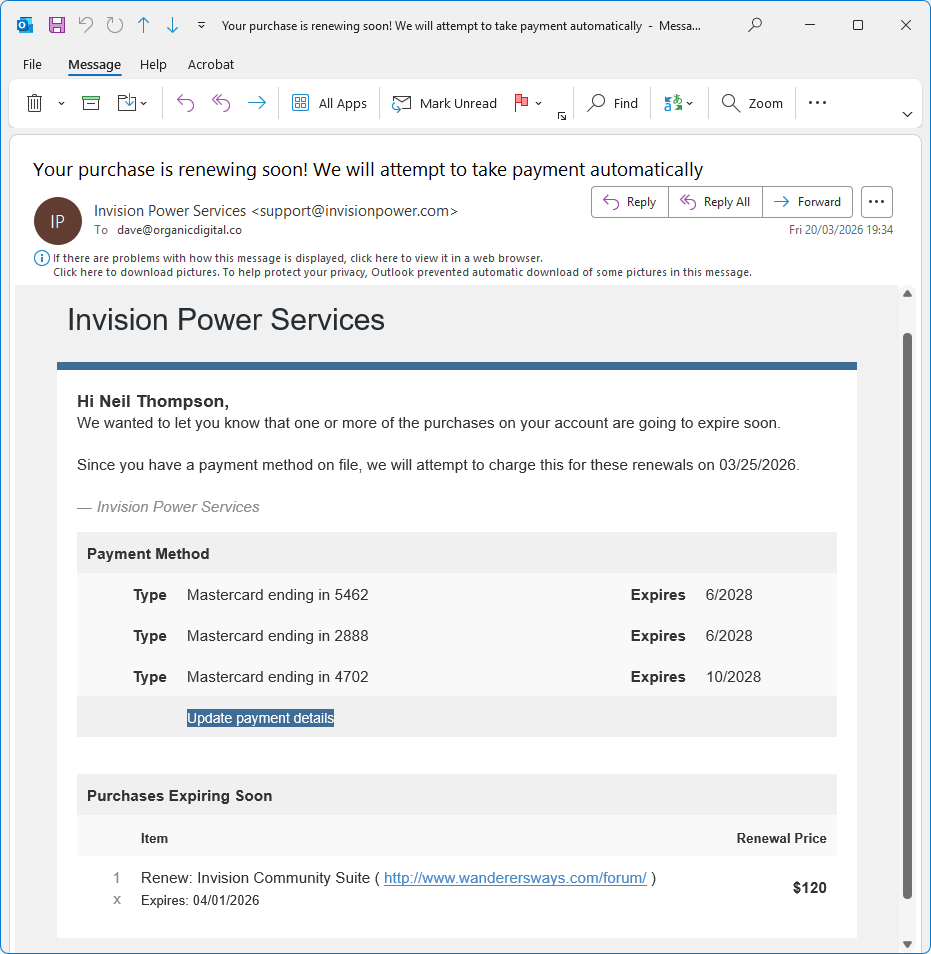Expand the ribbon display options chevron
The height and width of the screenshot is (954, 931).
pyautogui.click(x=907, y=114)
